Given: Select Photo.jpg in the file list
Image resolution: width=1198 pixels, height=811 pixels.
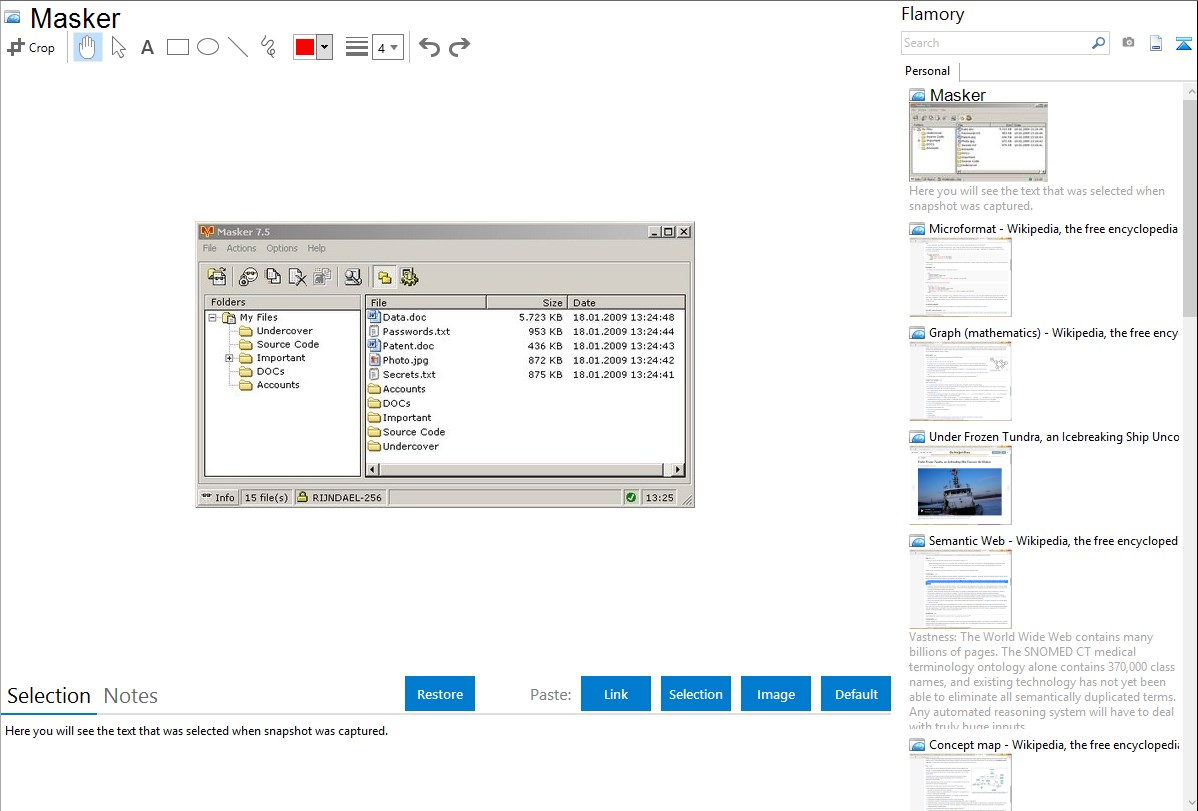Looking at the screenshot, I should tap(405, 360).
